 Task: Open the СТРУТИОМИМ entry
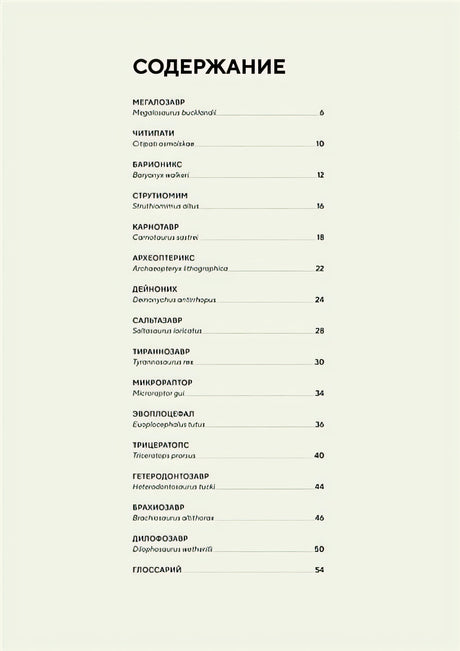(160, 196)
